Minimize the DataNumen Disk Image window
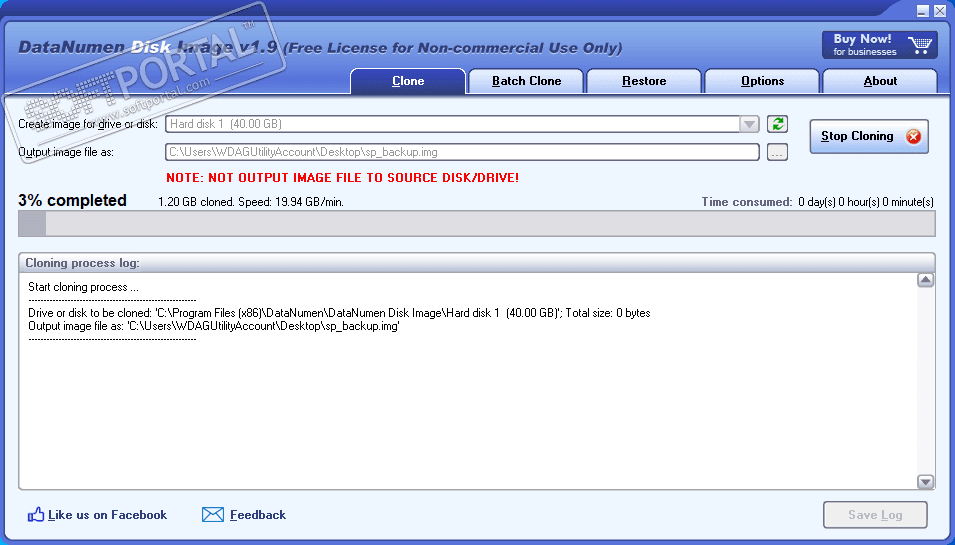Image resolution: width=955 pixels, height=545 pixels. click(923, 11)
